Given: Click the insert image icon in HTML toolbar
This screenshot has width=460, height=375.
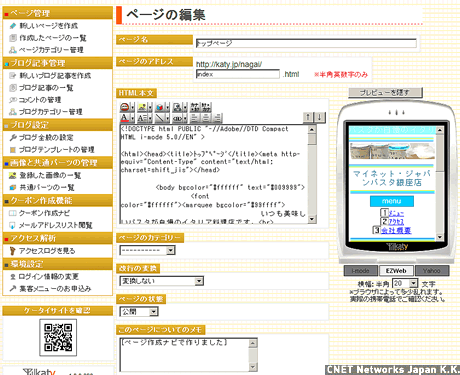Looking at the screenshot, I should pyautogui.click(x=142, y=107).
